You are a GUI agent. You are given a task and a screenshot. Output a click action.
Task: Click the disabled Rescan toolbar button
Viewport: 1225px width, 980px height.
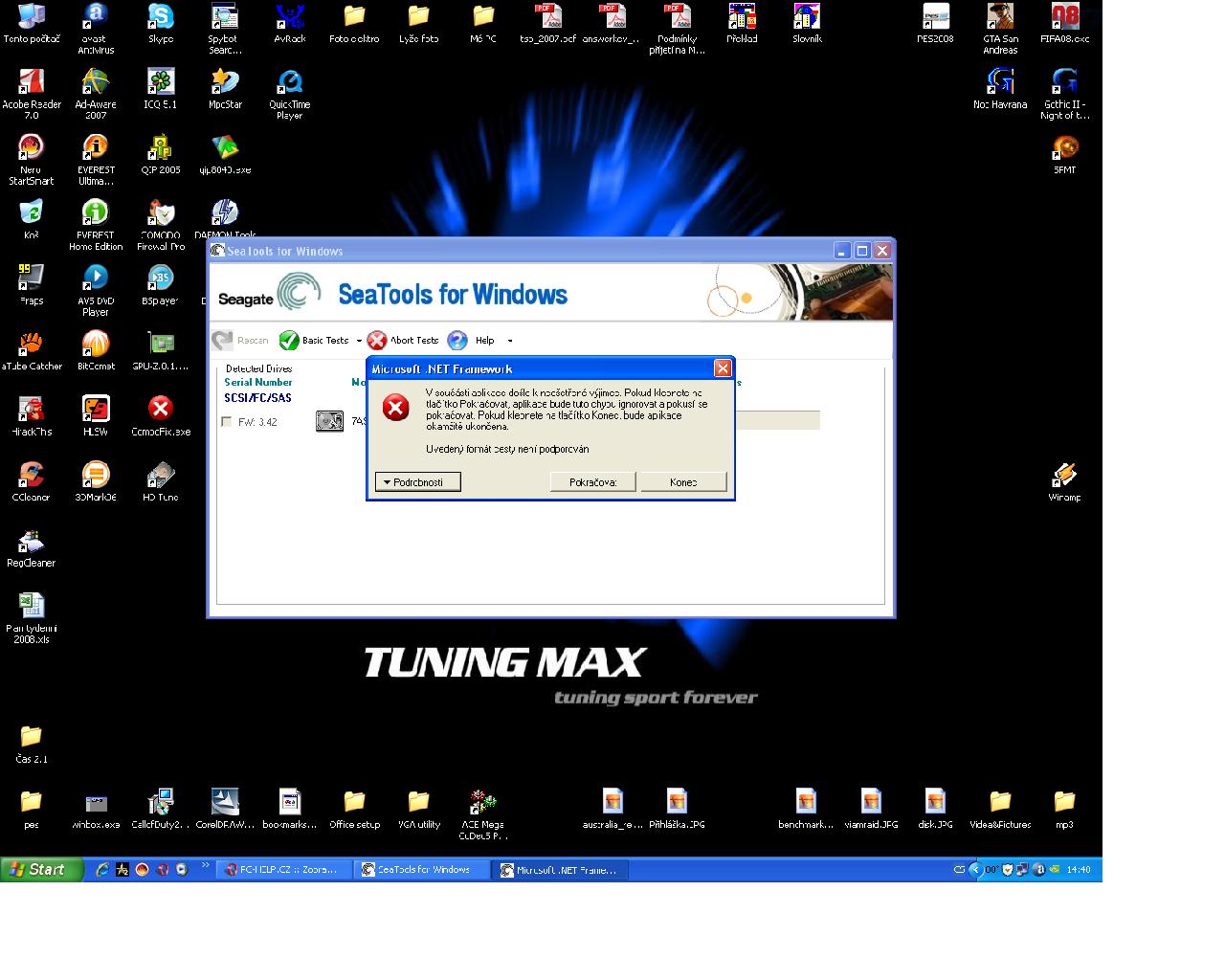[240, 341]
